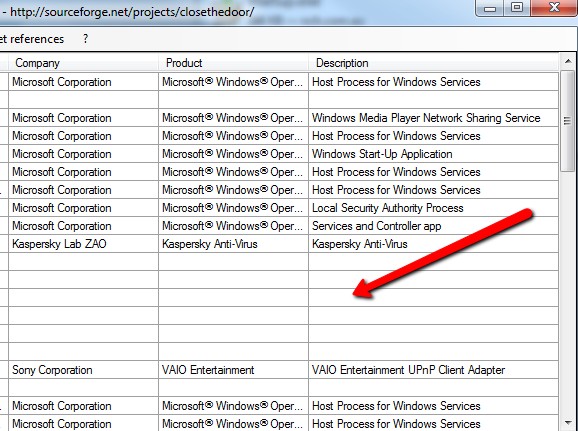Open the ? help menu
The height and width of the screenshot is (431, 578).
[86, 39]
